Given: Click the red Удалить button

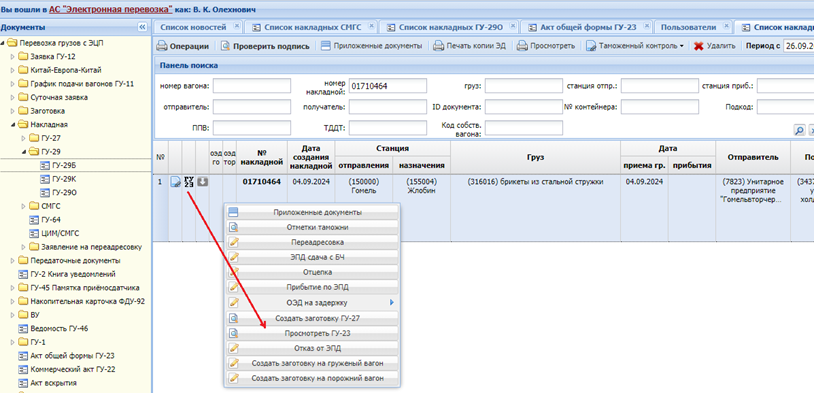Looking at the screenshot, I should click(x=715, y=46).
